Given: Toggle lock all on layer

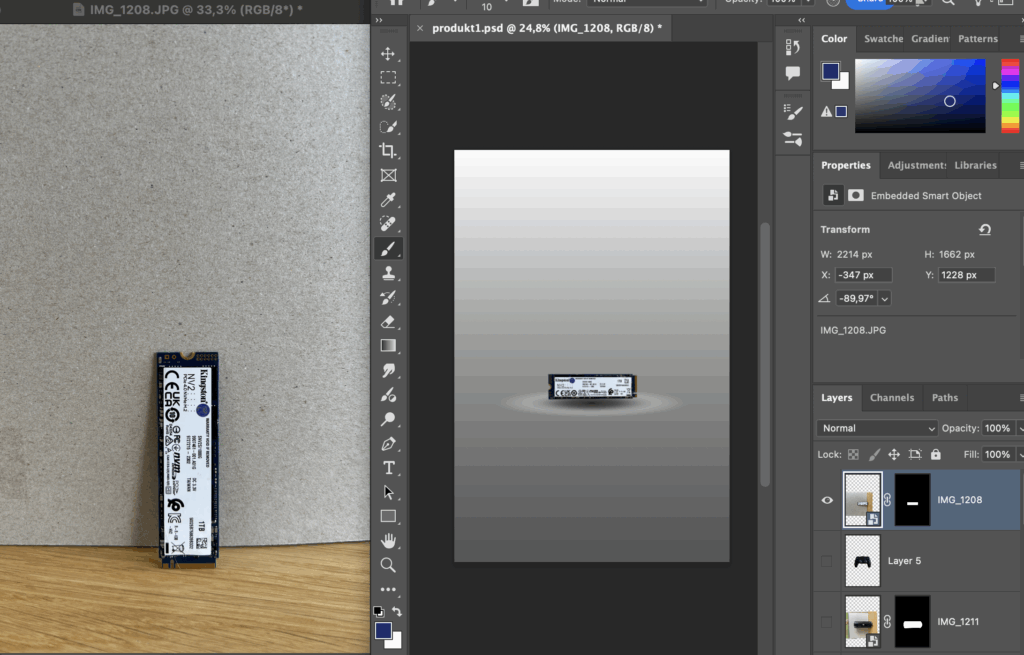Looking at the screenshot, I should (936, 455).
